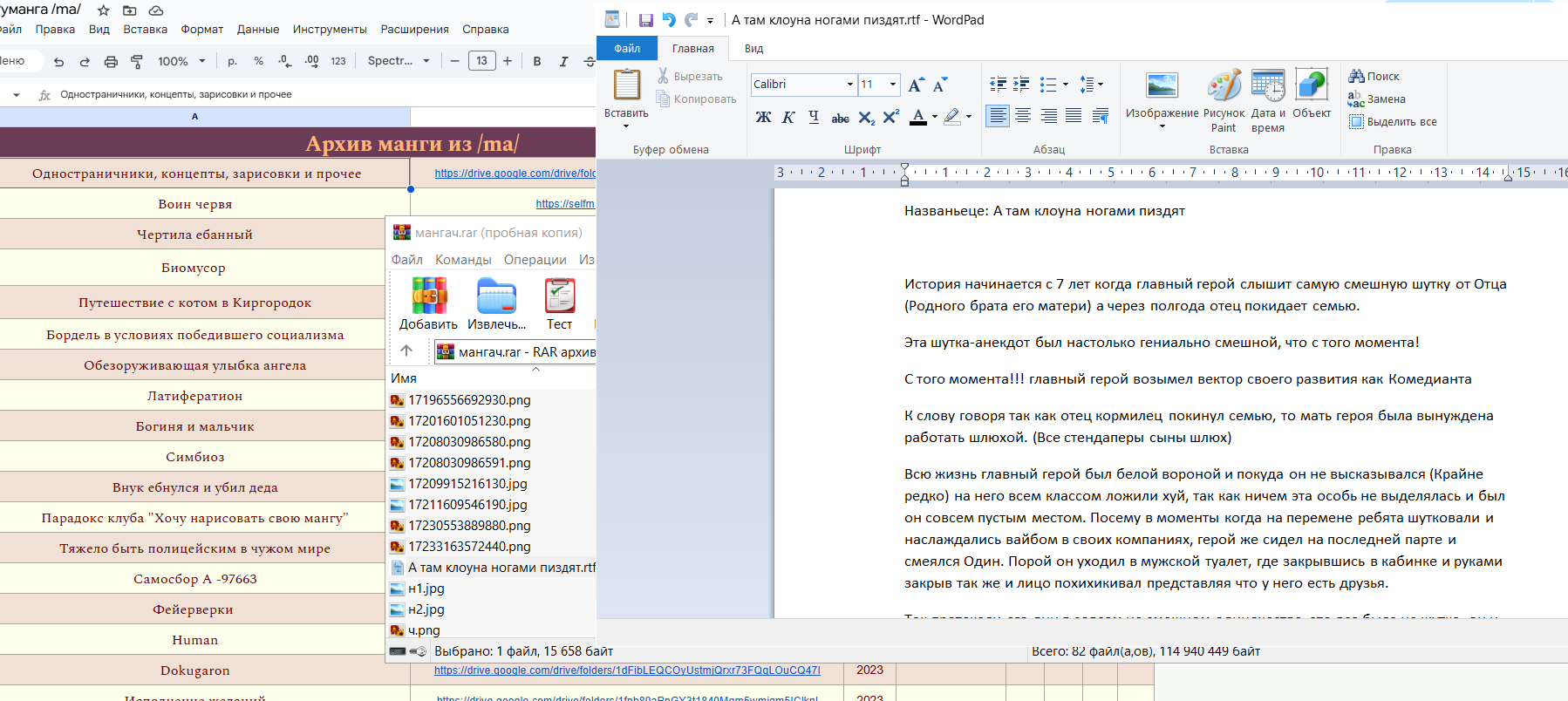Select А там клоуна ногами пиздят.rtf in WinRAR
This screenshot has width=1568, height=701.
click(x=493, y=568)
